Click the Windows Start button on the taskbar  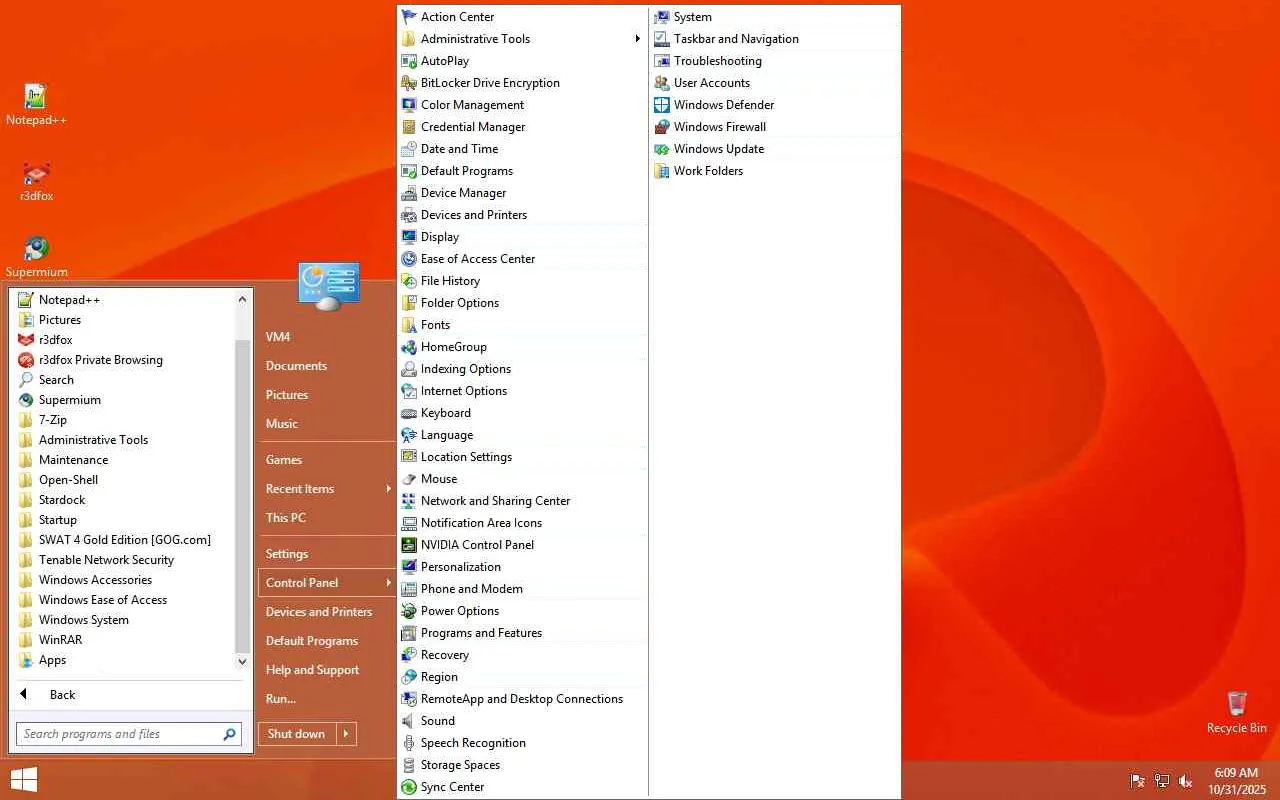click(x=23, y=780)
